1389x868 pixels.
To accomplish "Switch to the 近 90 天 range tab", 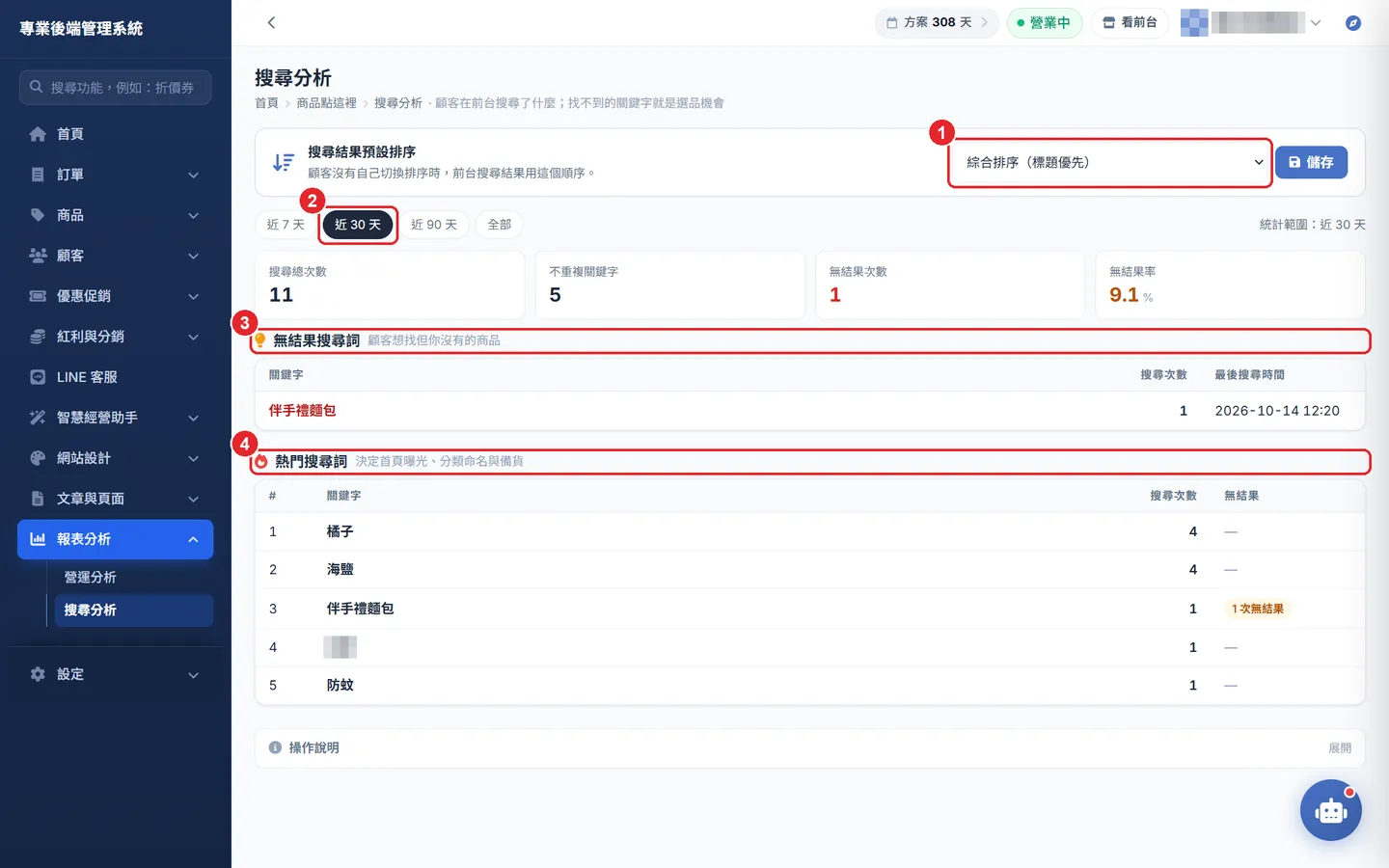I will pyautogui.click(x=434, y=225).
